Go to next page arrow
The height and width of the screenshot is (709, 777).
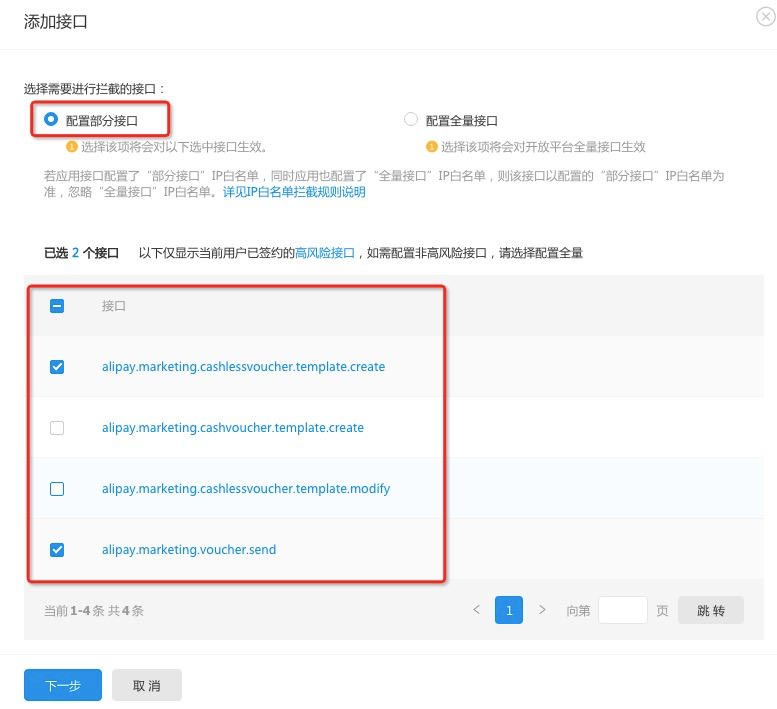542,610
